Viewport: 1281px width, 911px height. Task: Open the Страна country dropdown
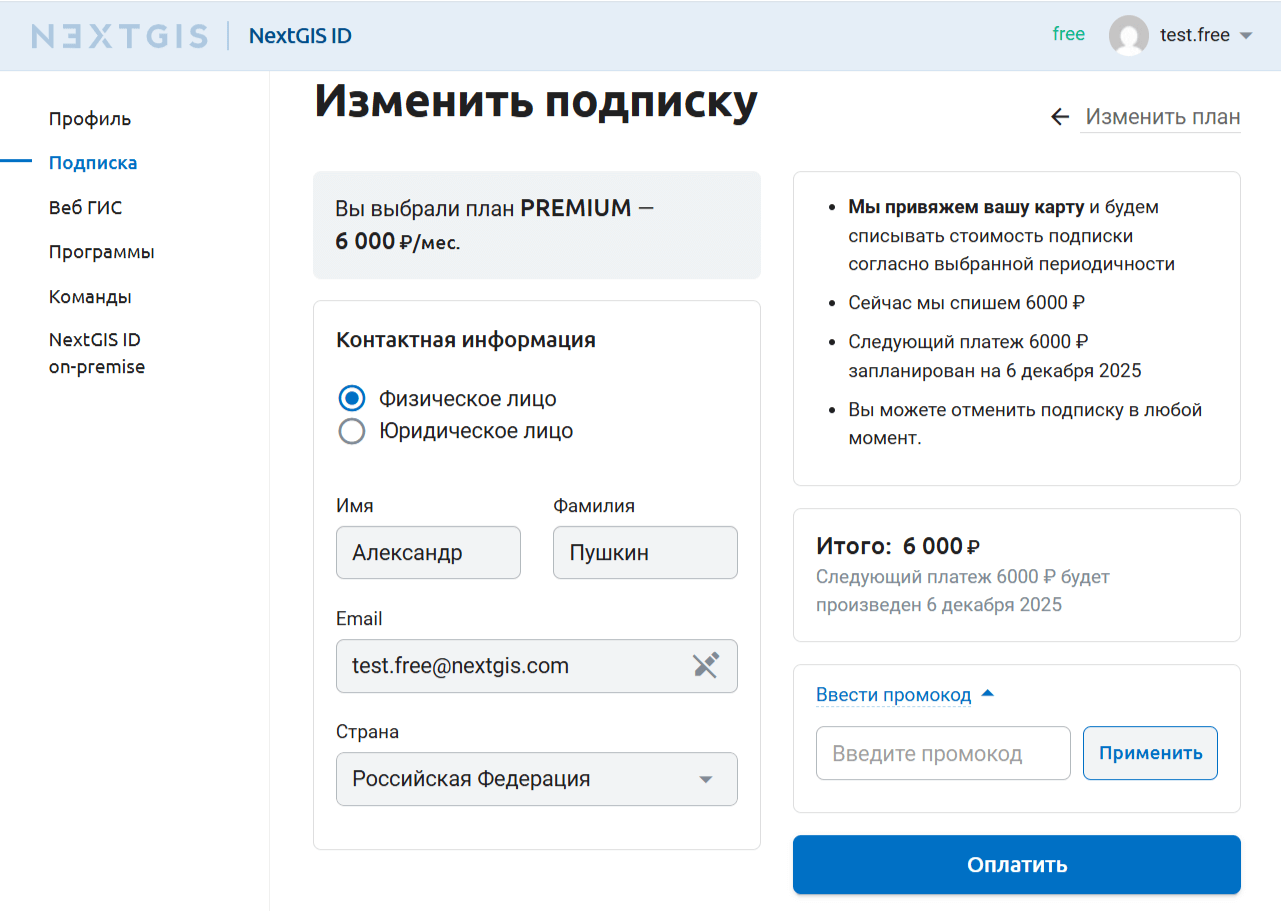536,779
